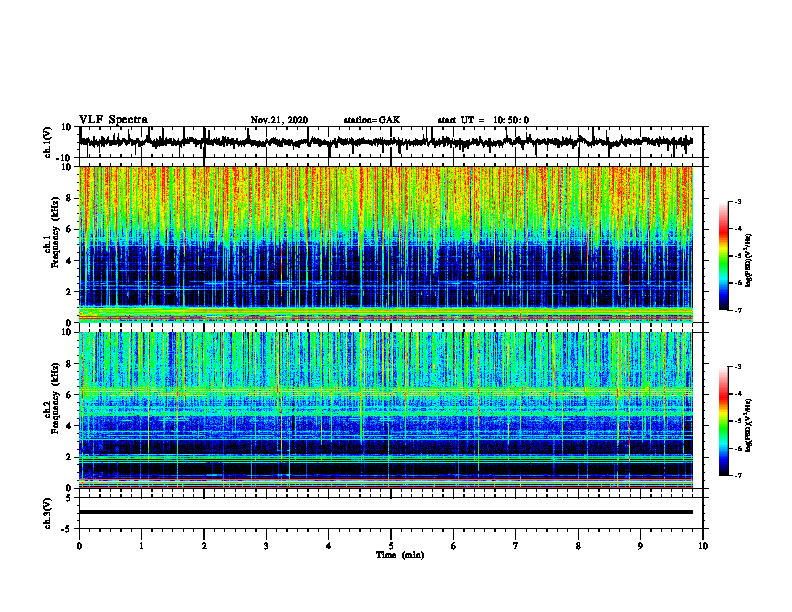Click the ch.1 spectrogram color scale bar
Screen dimensions: 792x612
(x=723, y=256)
